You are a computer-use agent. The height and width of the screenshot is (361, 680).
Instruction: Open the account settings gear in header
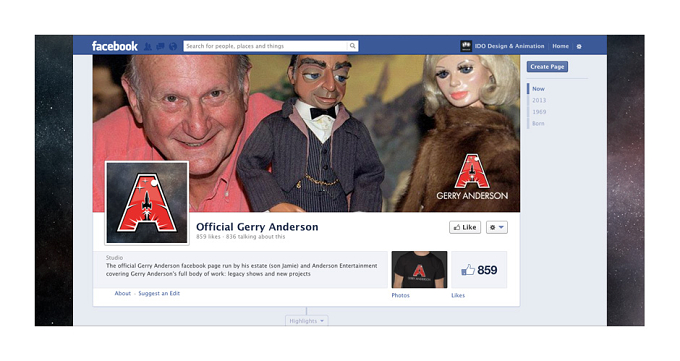(x=579, y=46)
